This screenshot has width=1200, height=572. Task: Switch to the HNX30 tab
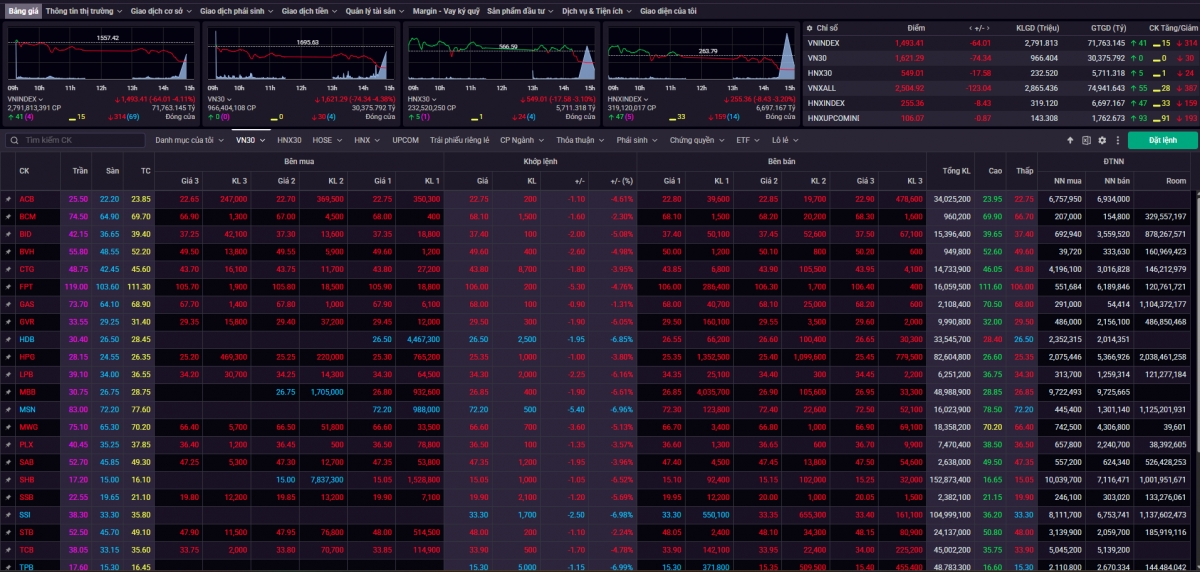pos(289,141)
